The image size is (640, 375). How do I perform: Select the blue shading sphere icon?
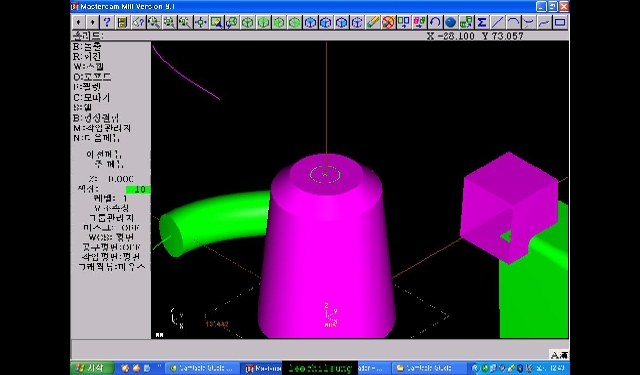pyautogui.click(x=451, y=22)
